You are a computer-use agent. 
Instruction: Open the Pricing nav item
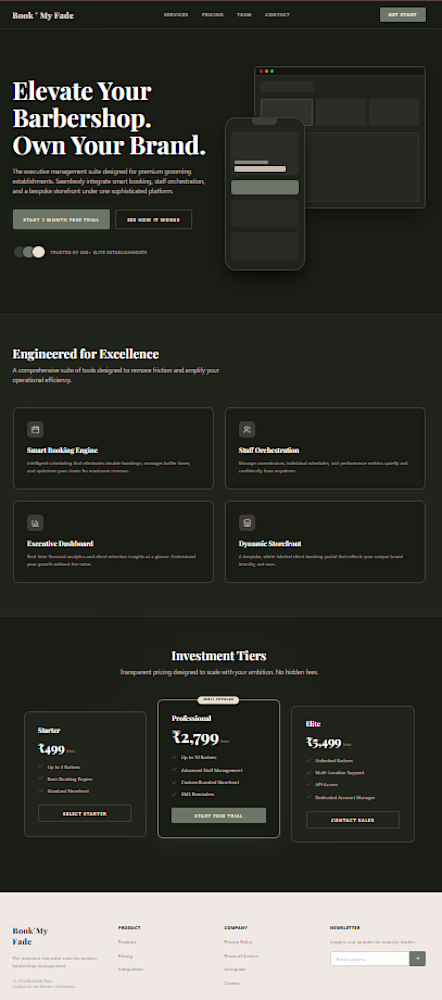pyautogui.click(x=212, y=15)
